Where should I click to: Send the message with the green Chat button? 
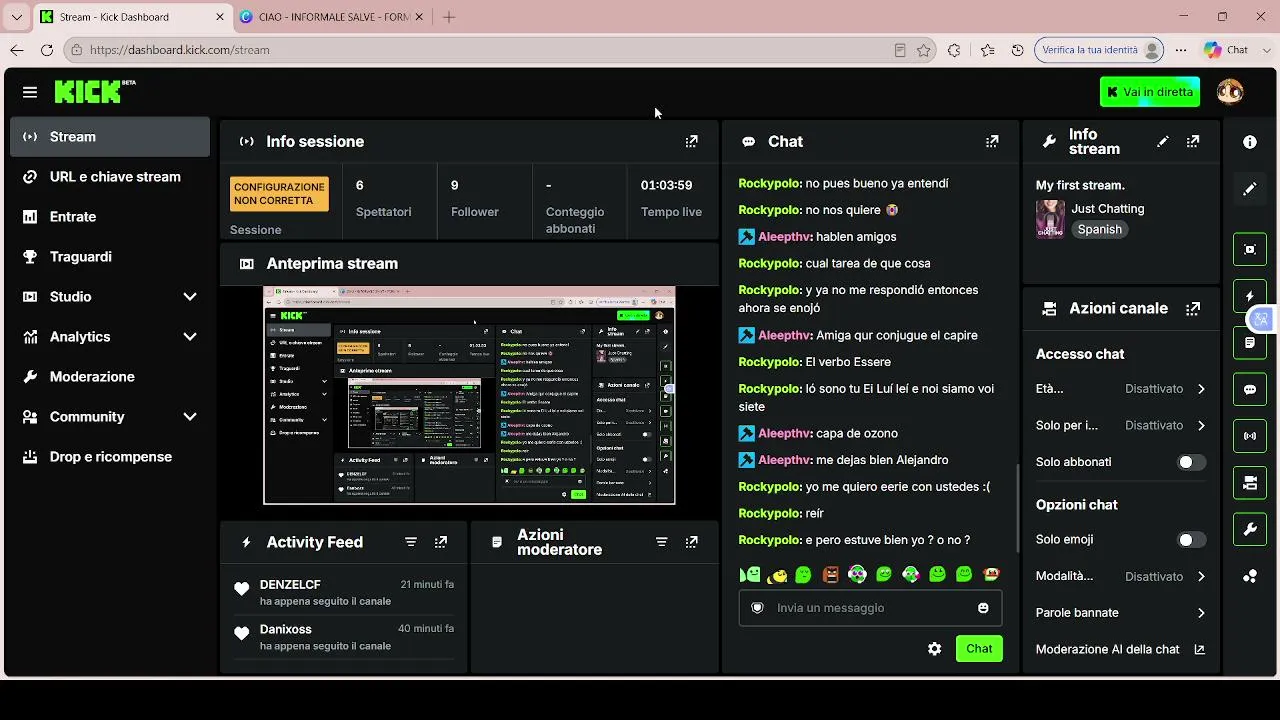979,649
